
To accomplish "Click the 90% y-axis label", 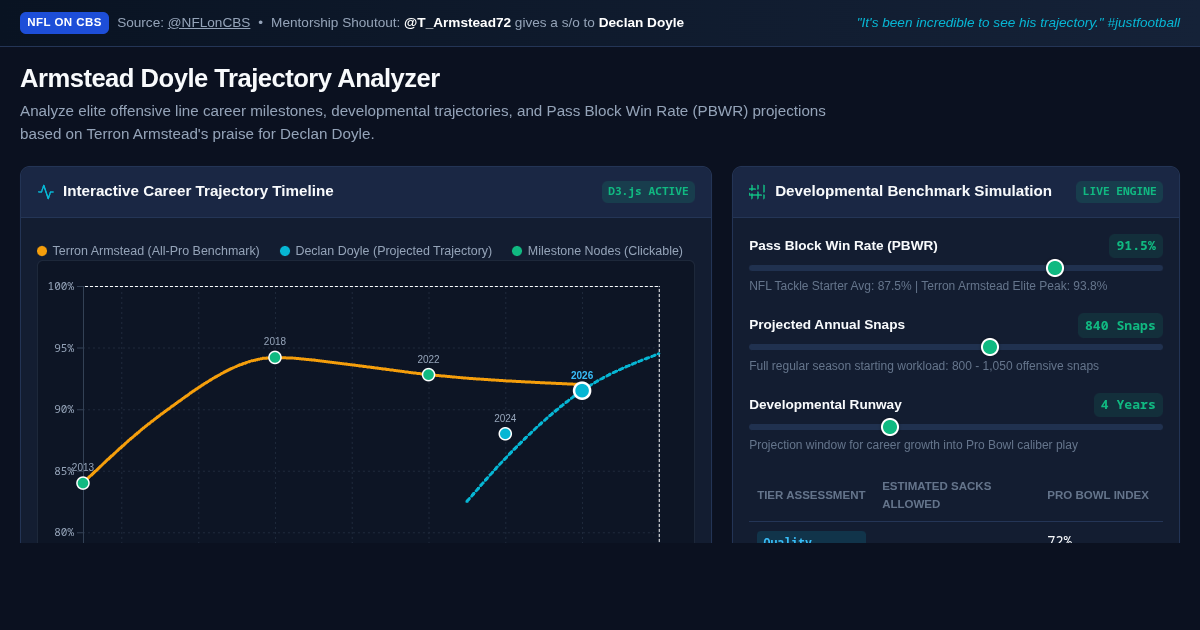I will (64, 410).
